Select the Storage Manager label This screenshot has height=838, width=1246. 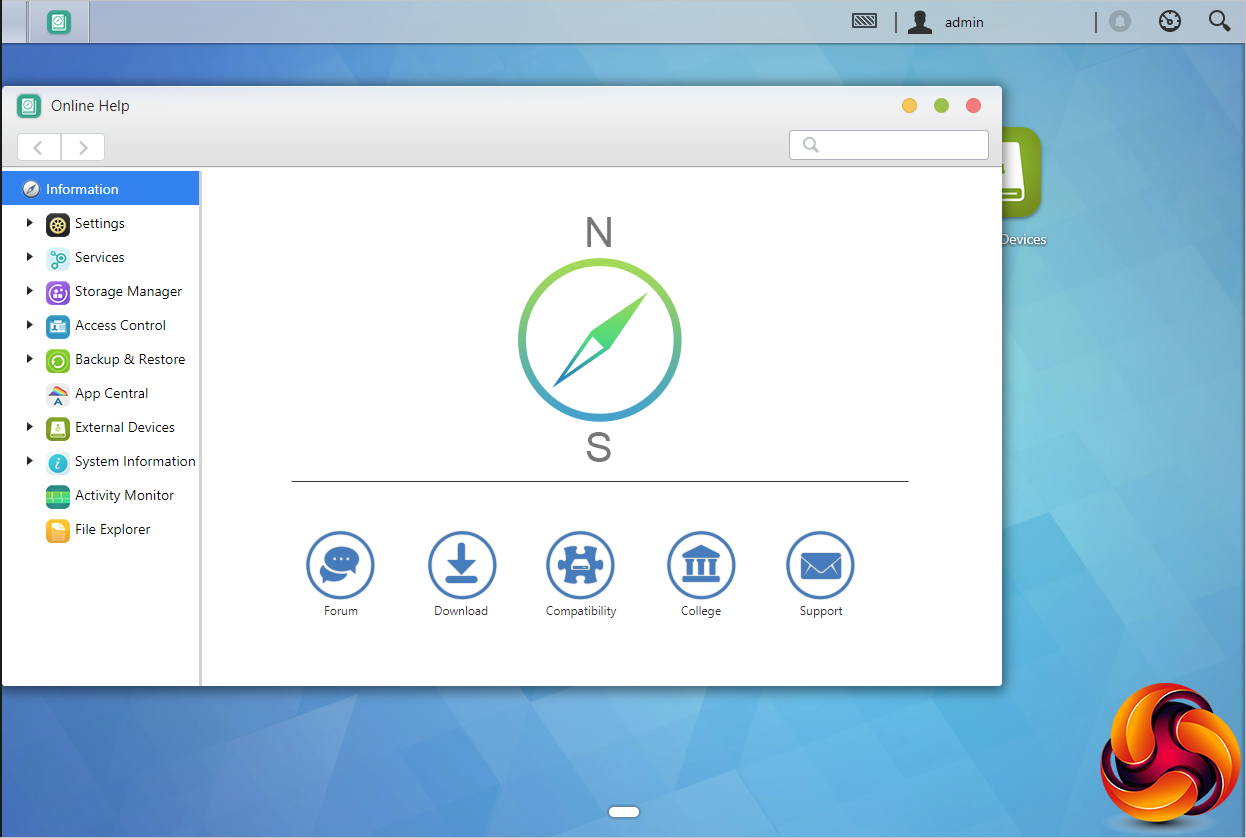pos(128,292)
